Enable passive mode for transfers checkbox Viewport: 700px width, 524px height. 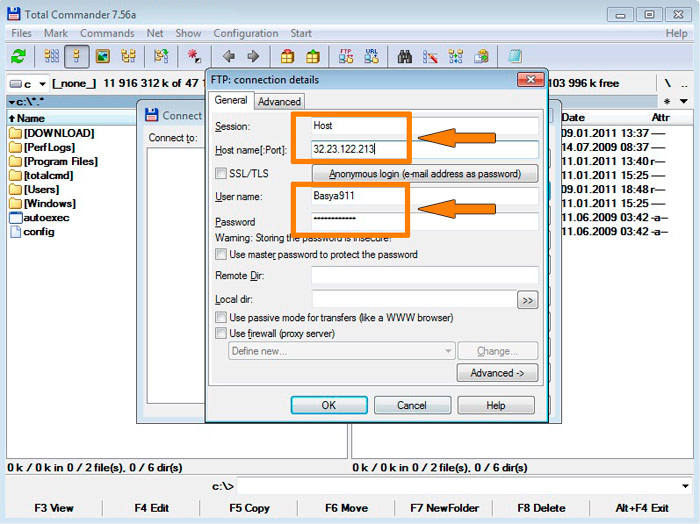(221, 318)
